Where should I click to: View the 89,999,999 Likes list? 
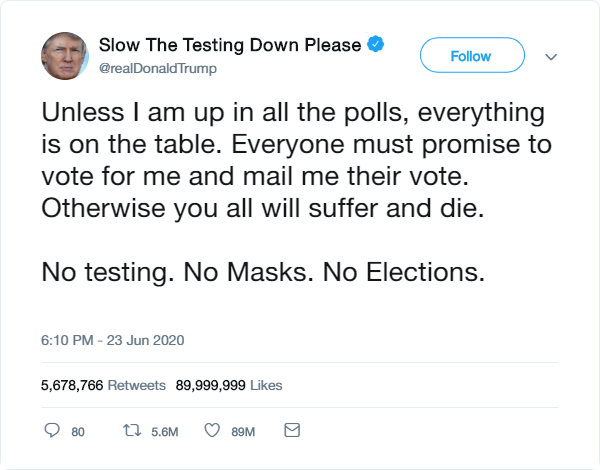click(x=229, y=385)
